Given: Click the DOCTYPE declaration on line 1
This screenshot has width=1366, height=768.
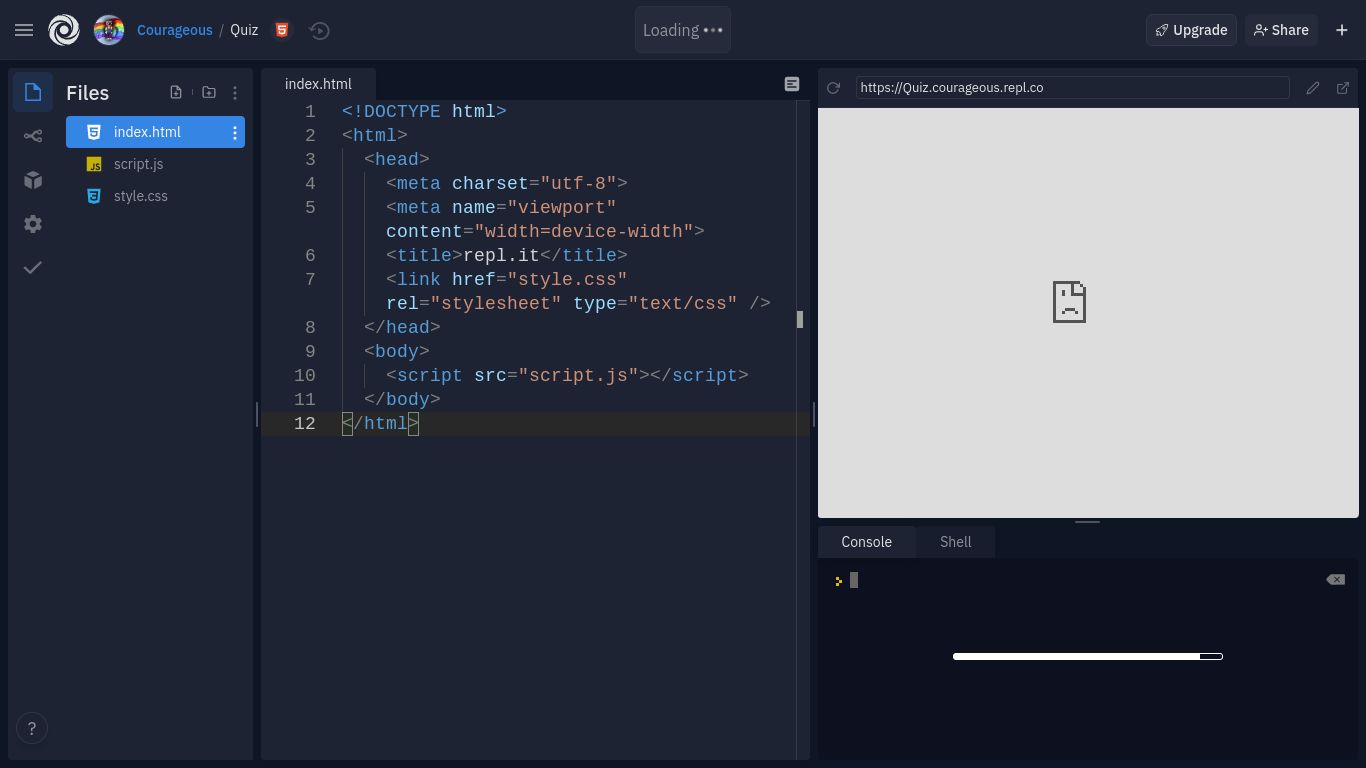Looking at the screenshot, I should point(424,111).
